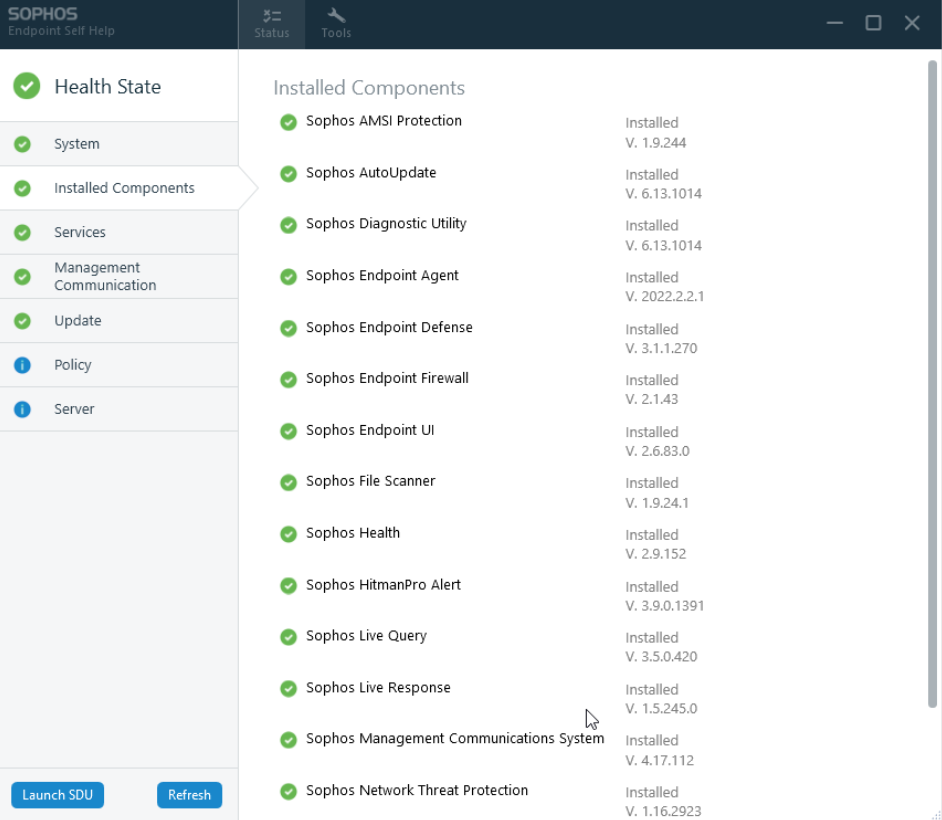Click the Status checklist icon

tap(271, 16)
